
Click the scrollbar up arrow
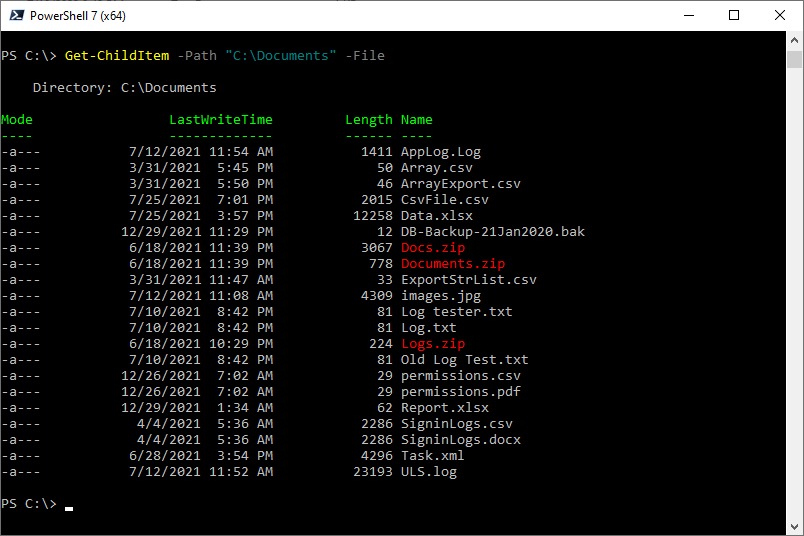(794, 39)
